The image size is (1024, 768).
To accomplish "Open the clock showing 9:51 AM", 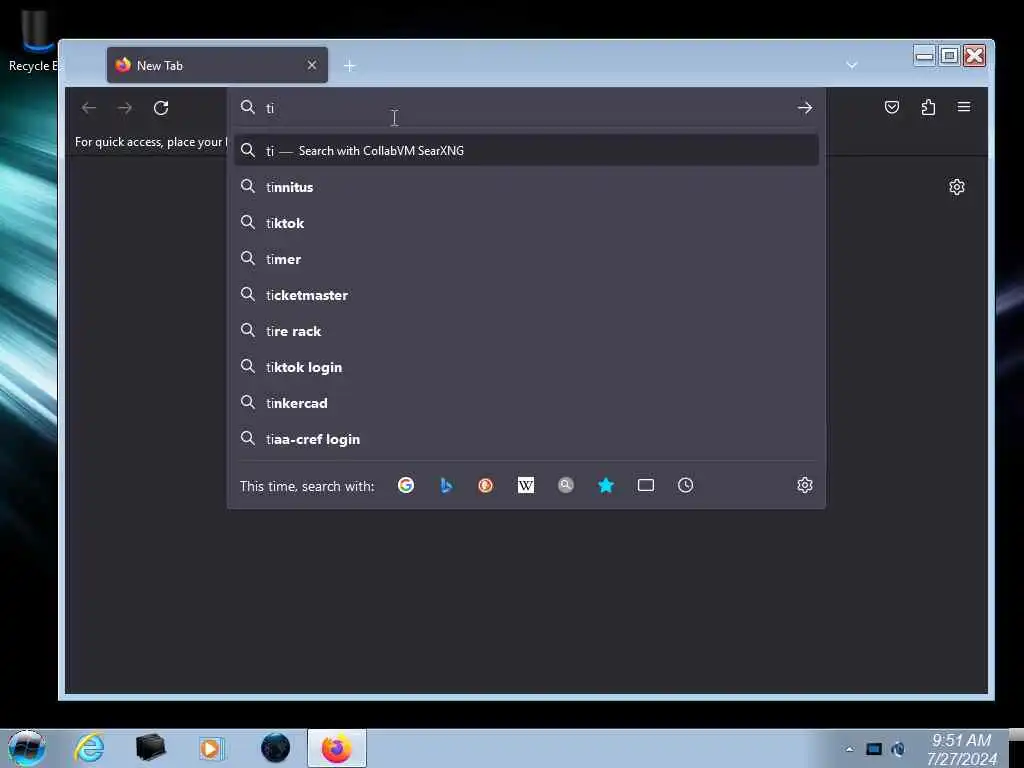I will (x=961, y=749).
